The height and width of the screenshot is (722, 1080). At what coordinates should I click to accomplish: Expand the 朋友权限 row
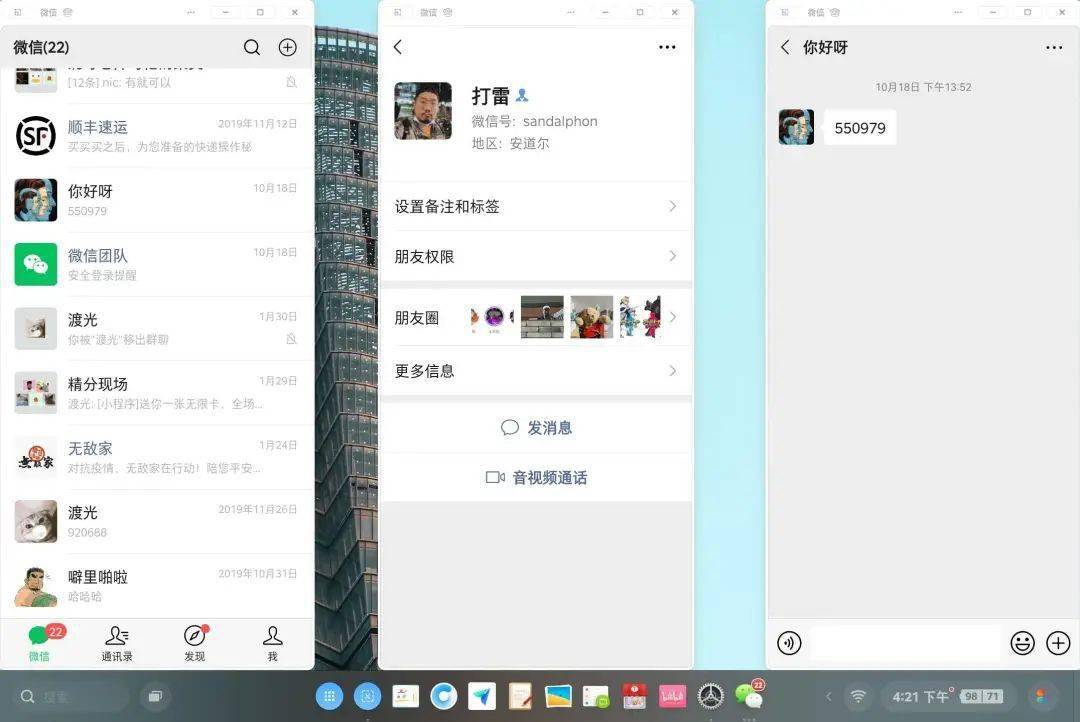[x=536, y=256]
